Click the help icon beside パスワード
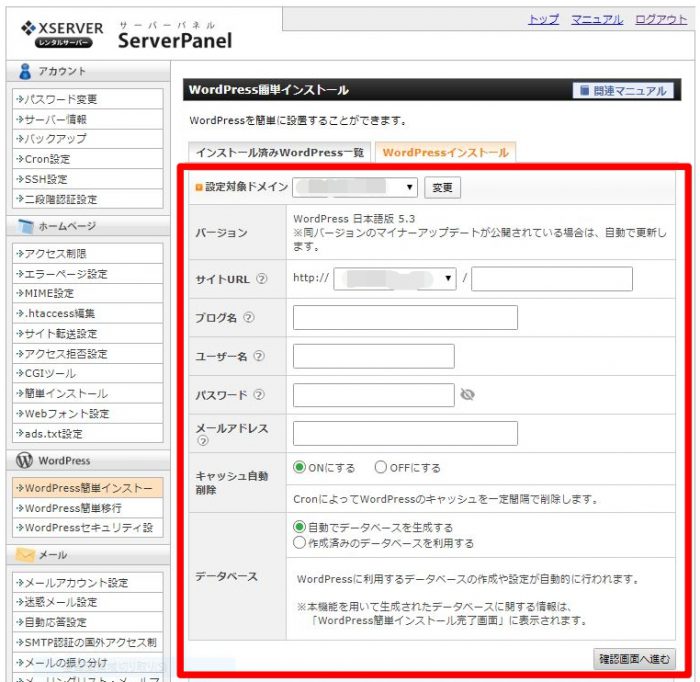 click(x=259, y=395)
